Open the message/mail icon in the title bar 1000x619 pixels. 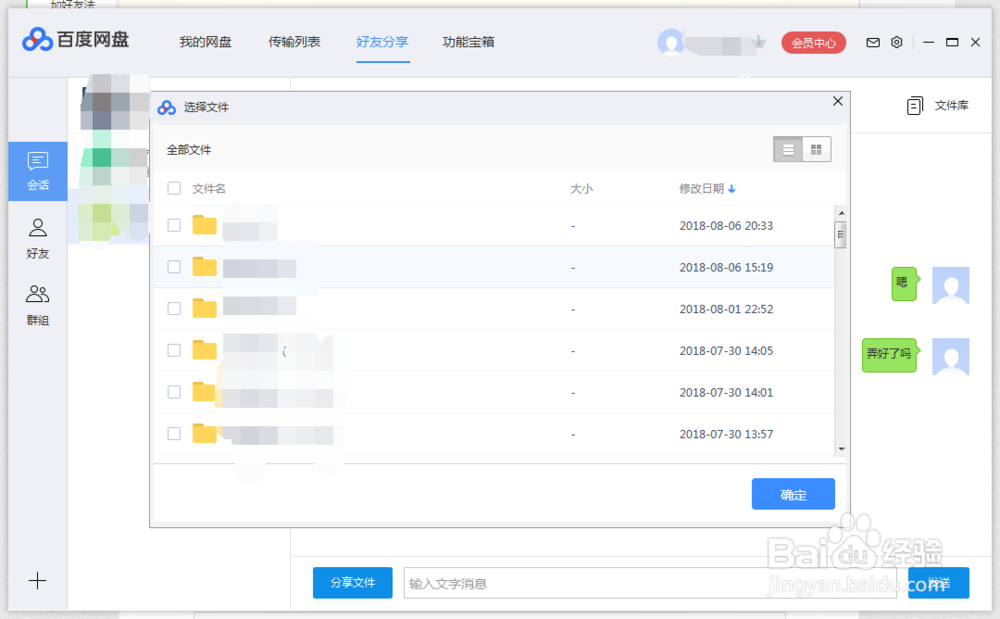[872, 42]
